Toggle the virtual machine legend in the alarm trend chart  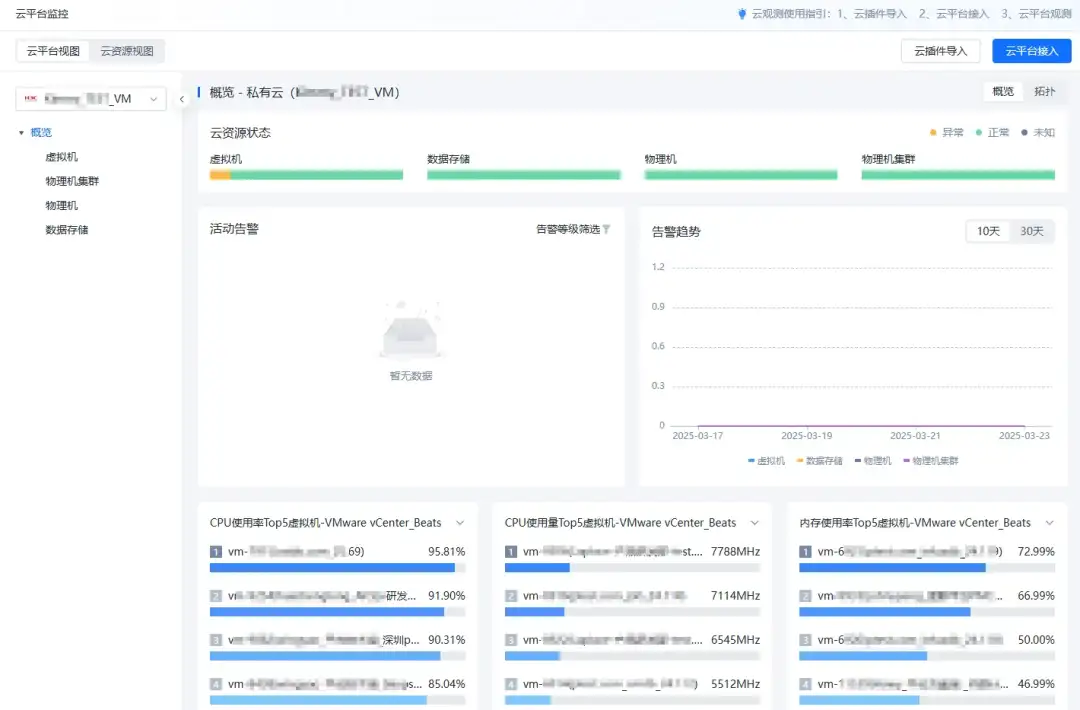point(766,461)
